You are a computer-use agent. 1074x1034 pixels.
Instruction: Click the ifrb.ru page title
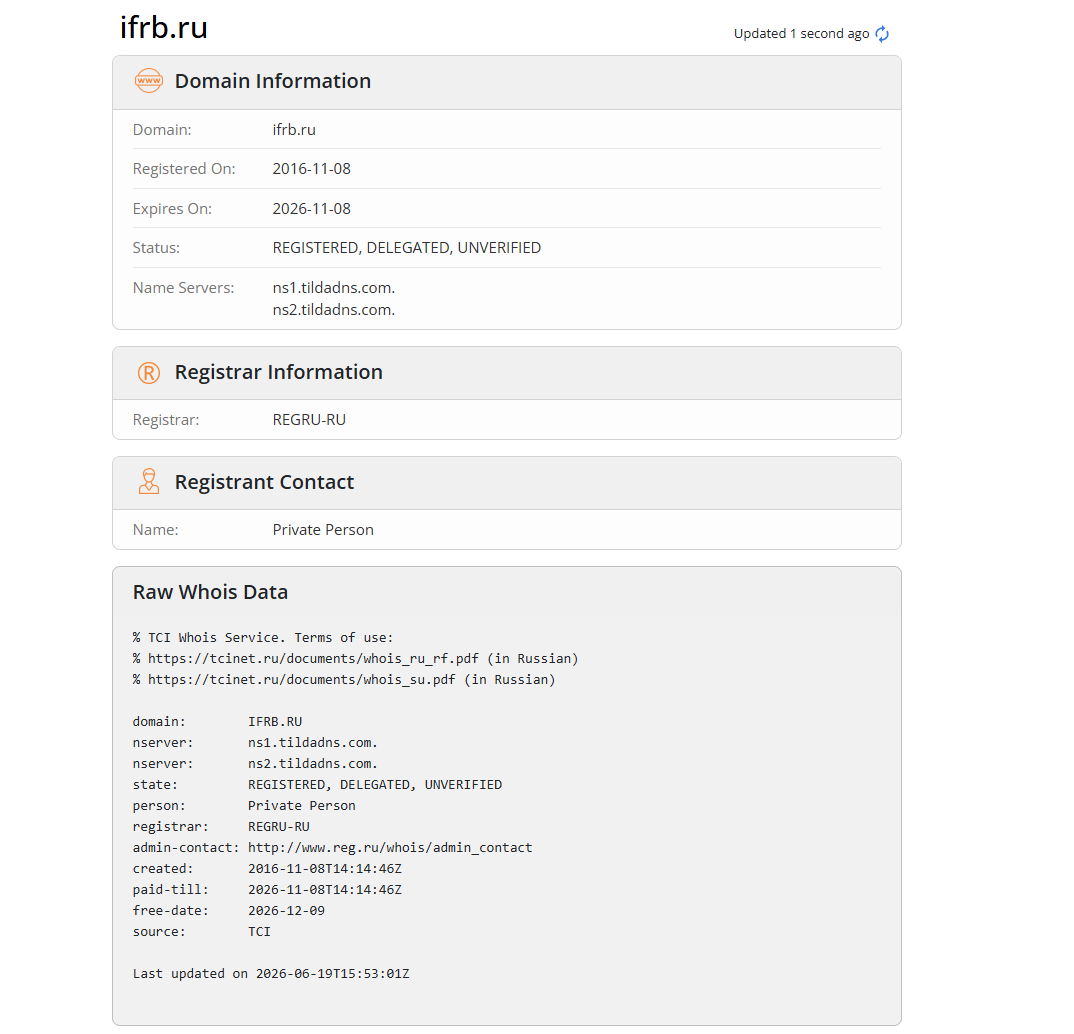point(164,27)
